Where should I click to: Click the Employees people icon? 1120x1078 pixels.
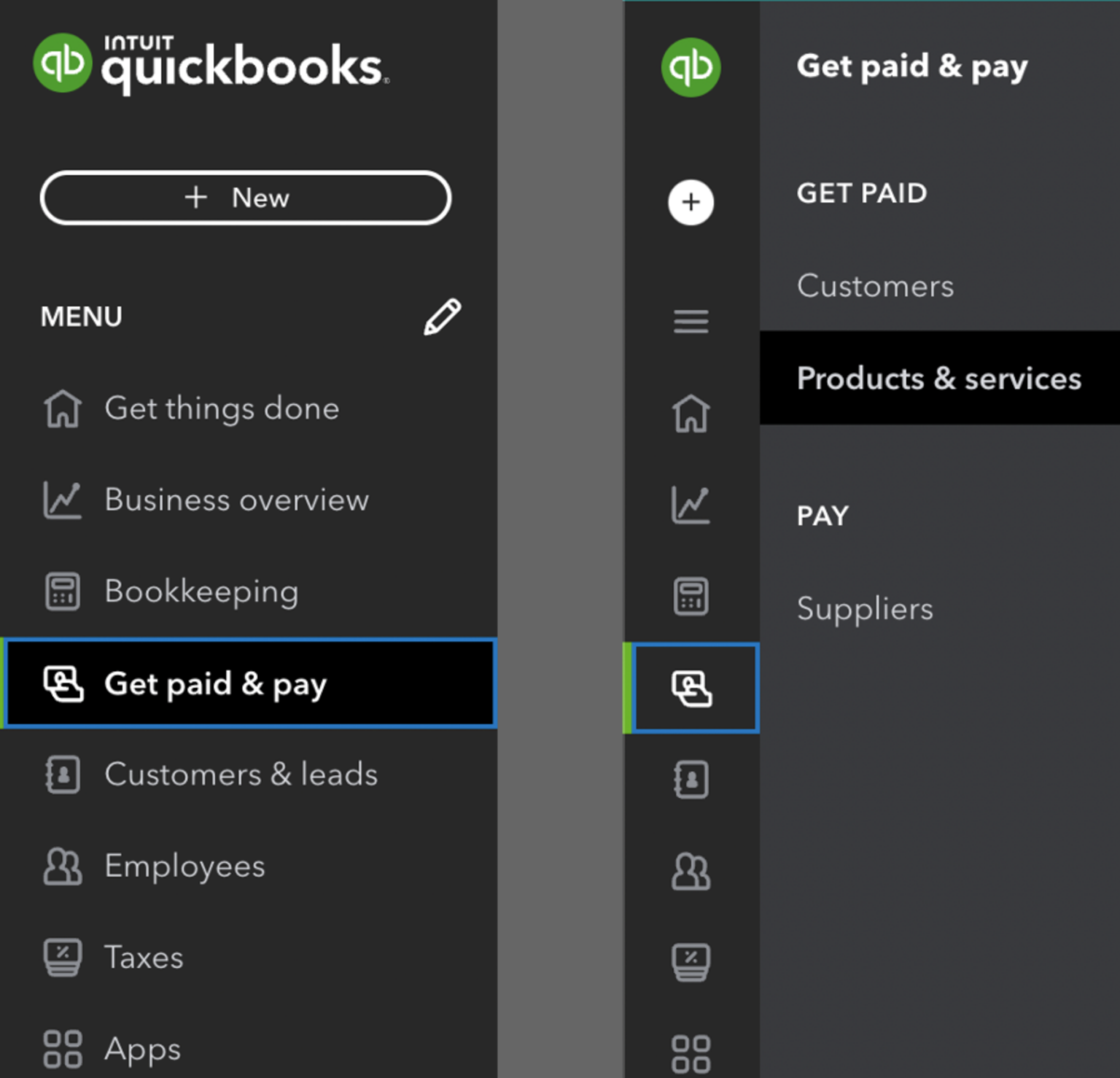691,871
